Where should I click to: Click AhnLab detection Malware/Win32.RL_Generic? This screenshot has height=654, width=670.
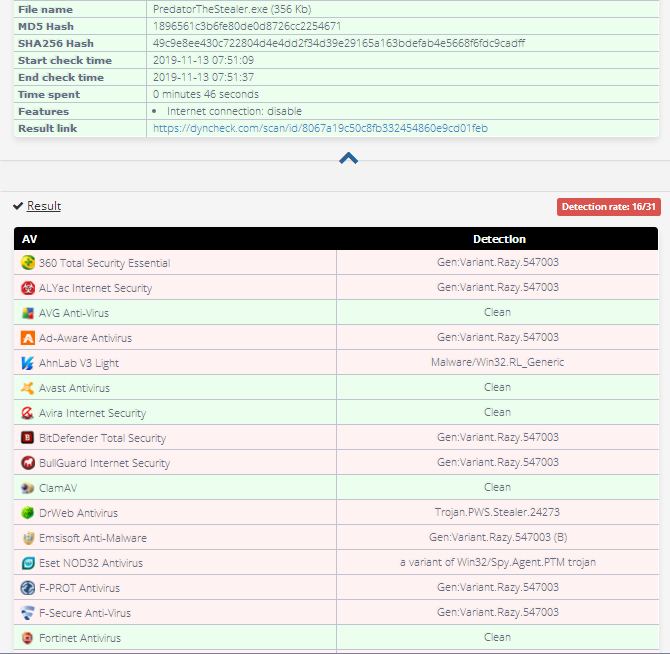(497, 362)
